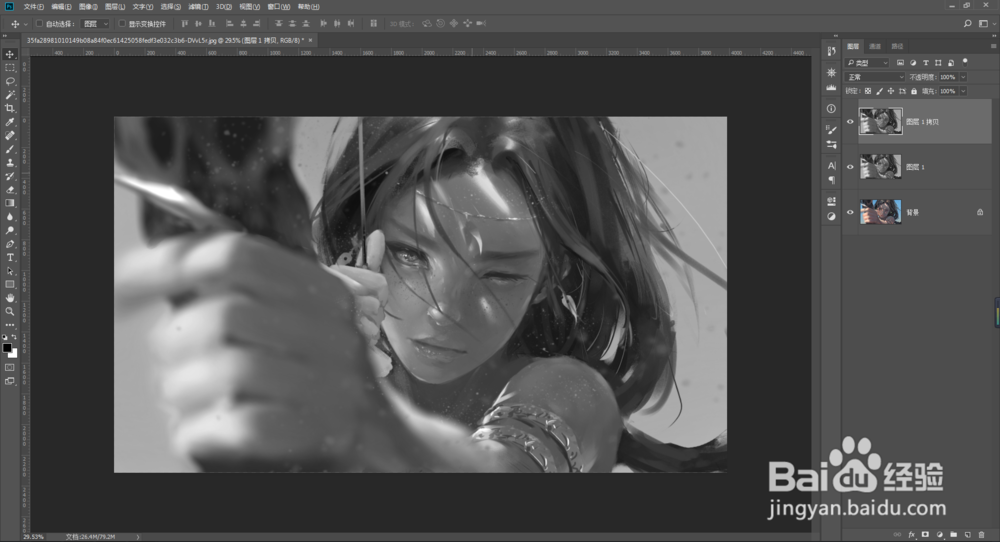This screenshot has height=542, width=1000.
Task: Select the Healing Brush tool
Action: coord(10,135)
